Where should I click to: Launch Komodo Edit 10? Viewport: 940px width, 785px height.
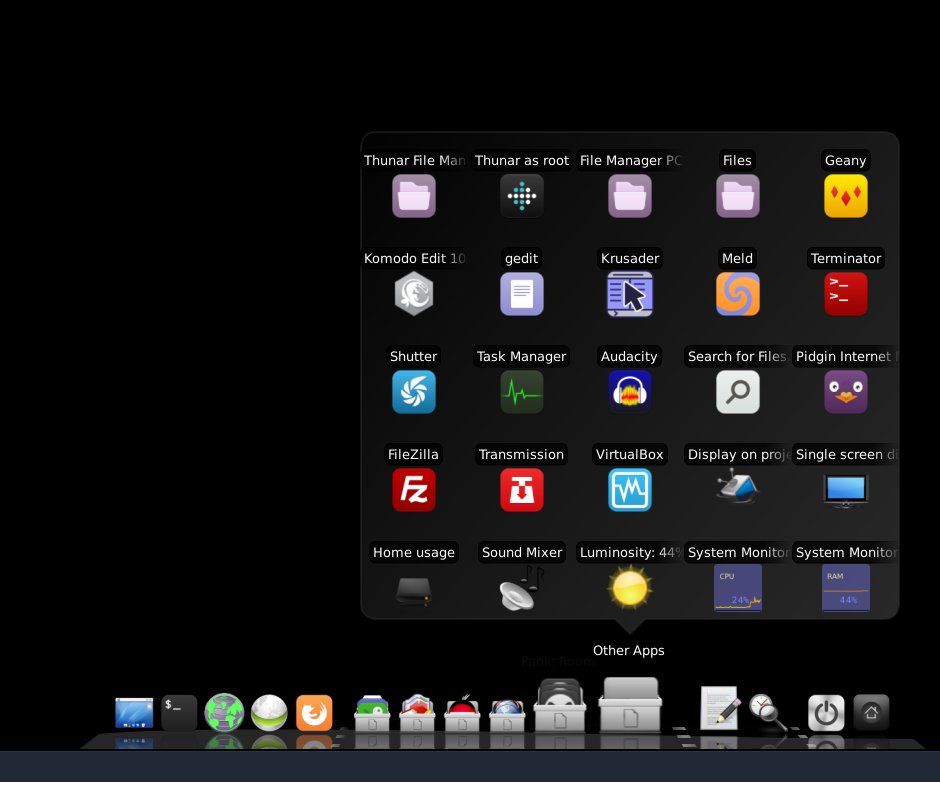click(414, 294)
